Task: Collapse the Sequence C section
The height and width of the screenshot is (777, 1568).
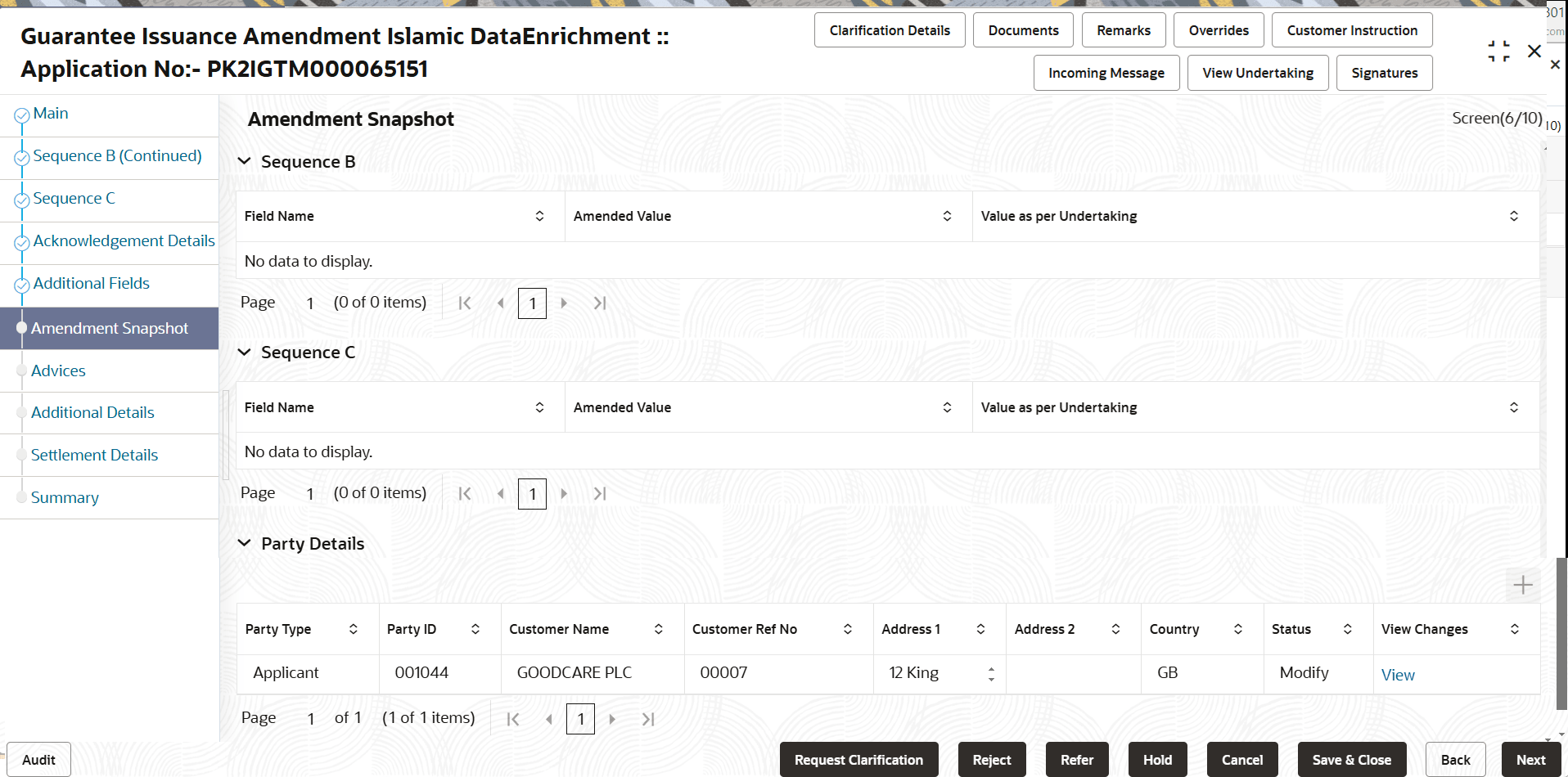Action: (x=244, y=352)
